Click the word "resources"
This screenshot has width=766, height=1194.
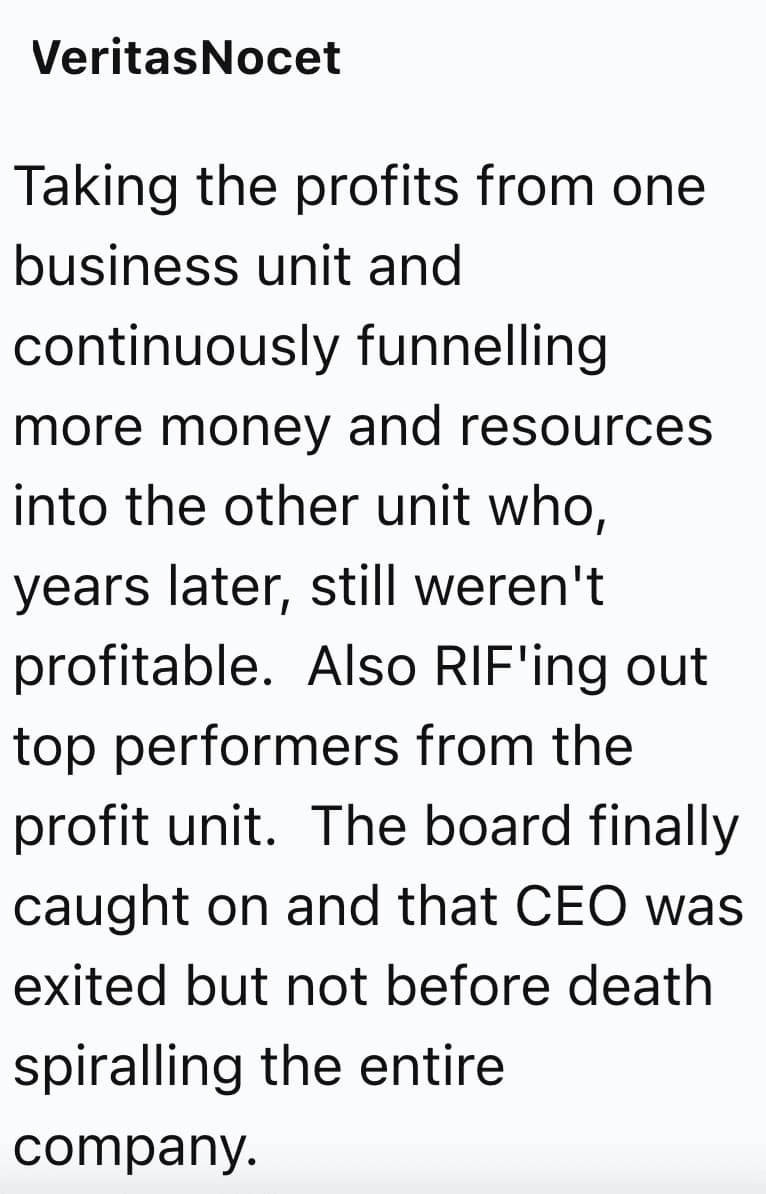coord(599,428)
